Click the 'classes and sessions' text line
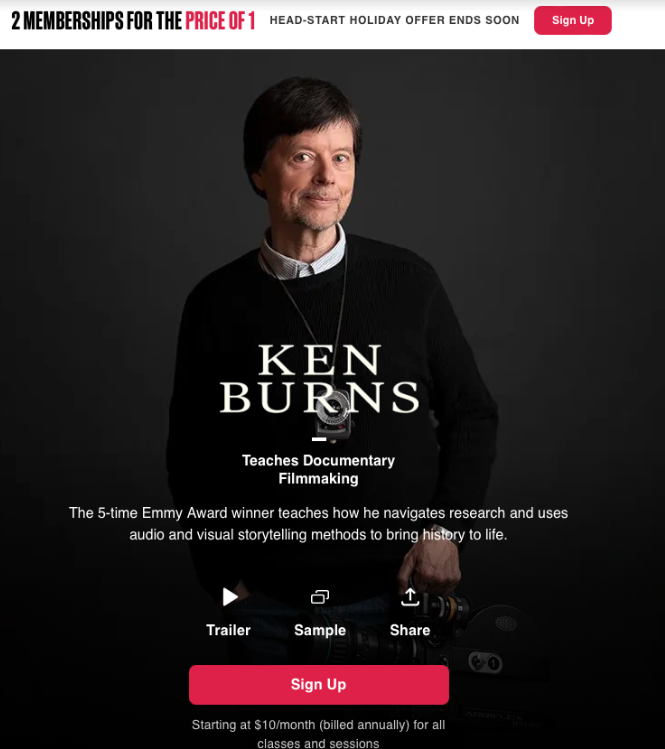This screenshot has width=665, height=749. tap(318, 743)
